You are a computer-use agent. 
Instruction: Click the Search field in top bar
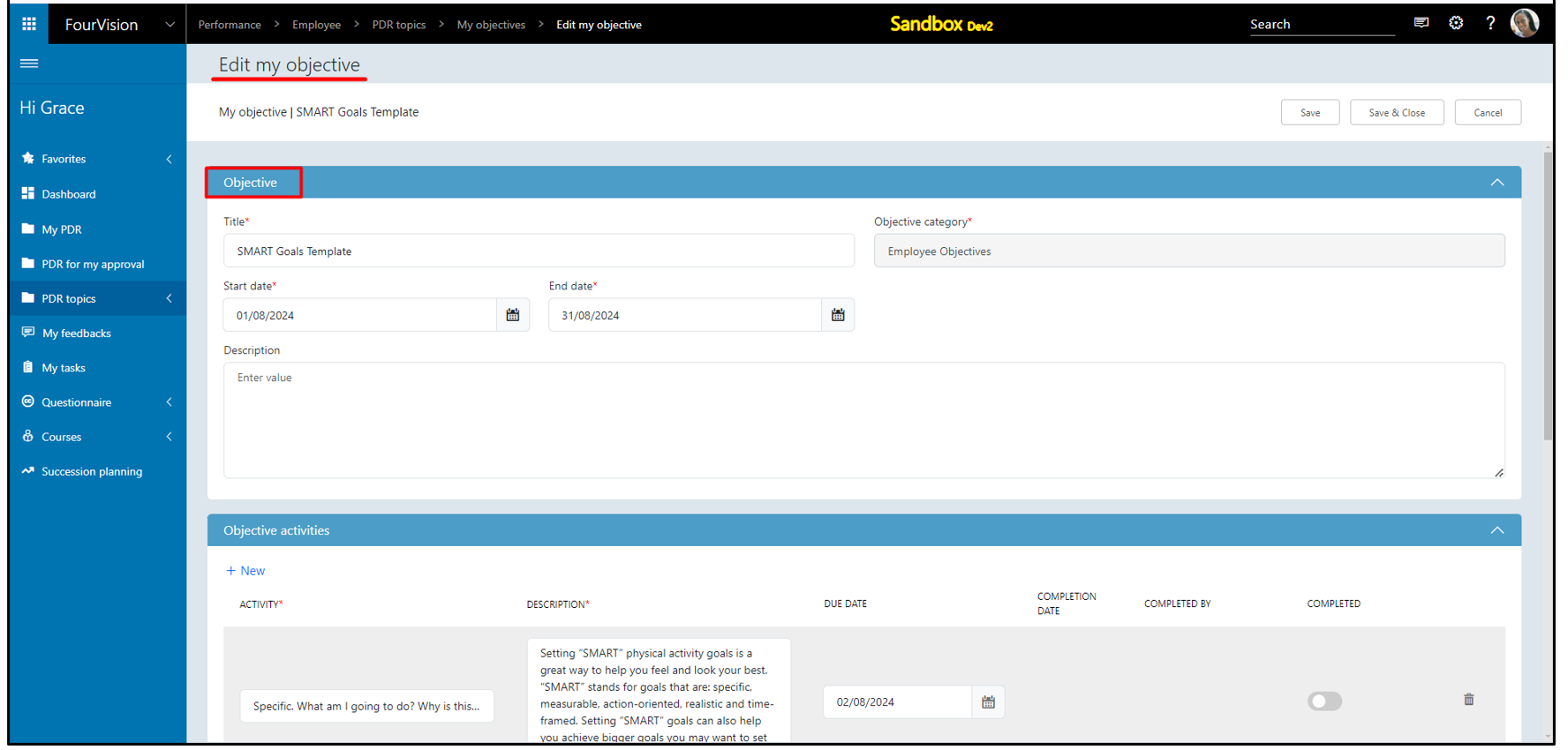pos(1322,25)
